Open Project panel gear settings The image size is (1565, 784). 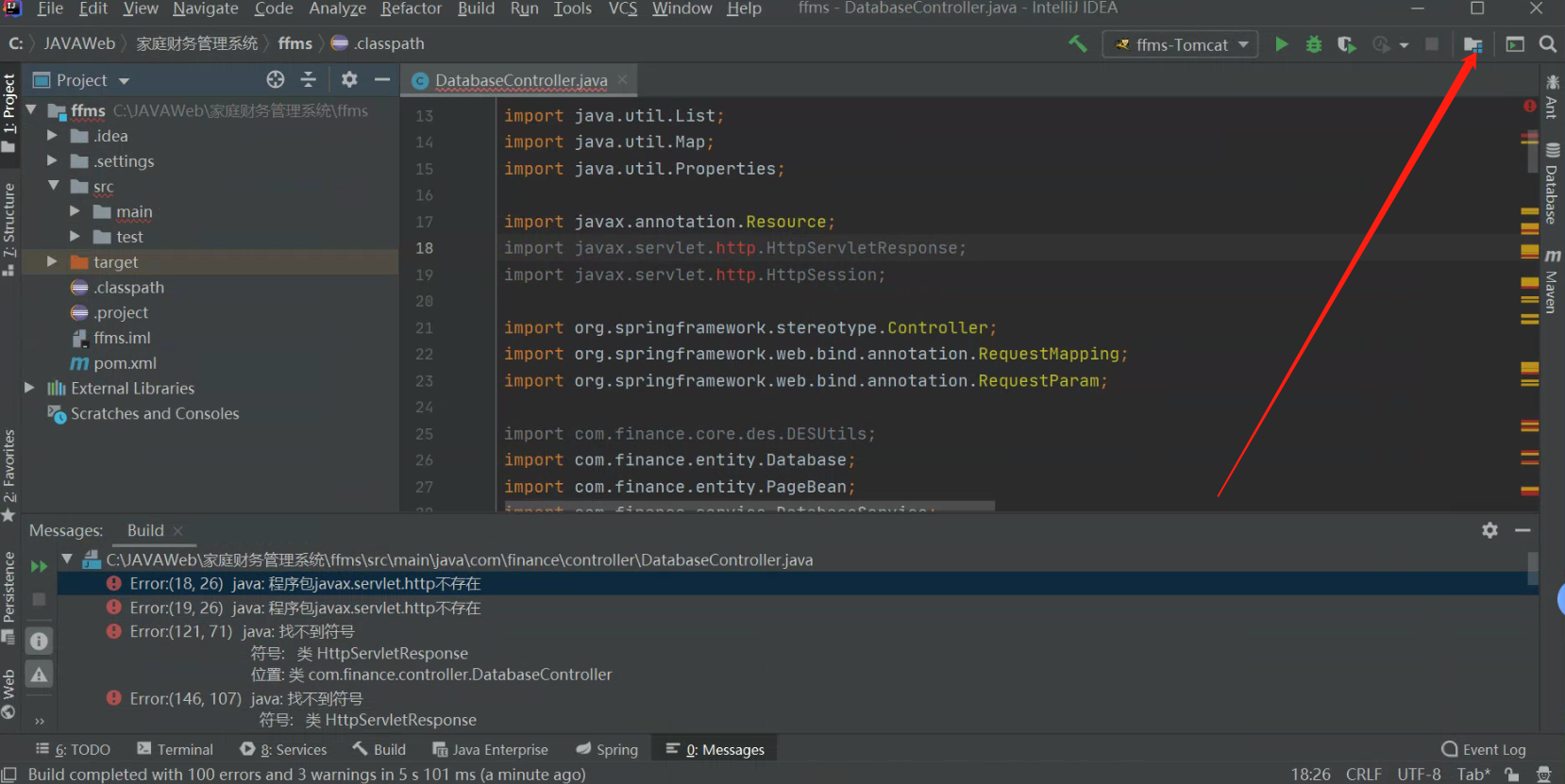tap(349, 79)
